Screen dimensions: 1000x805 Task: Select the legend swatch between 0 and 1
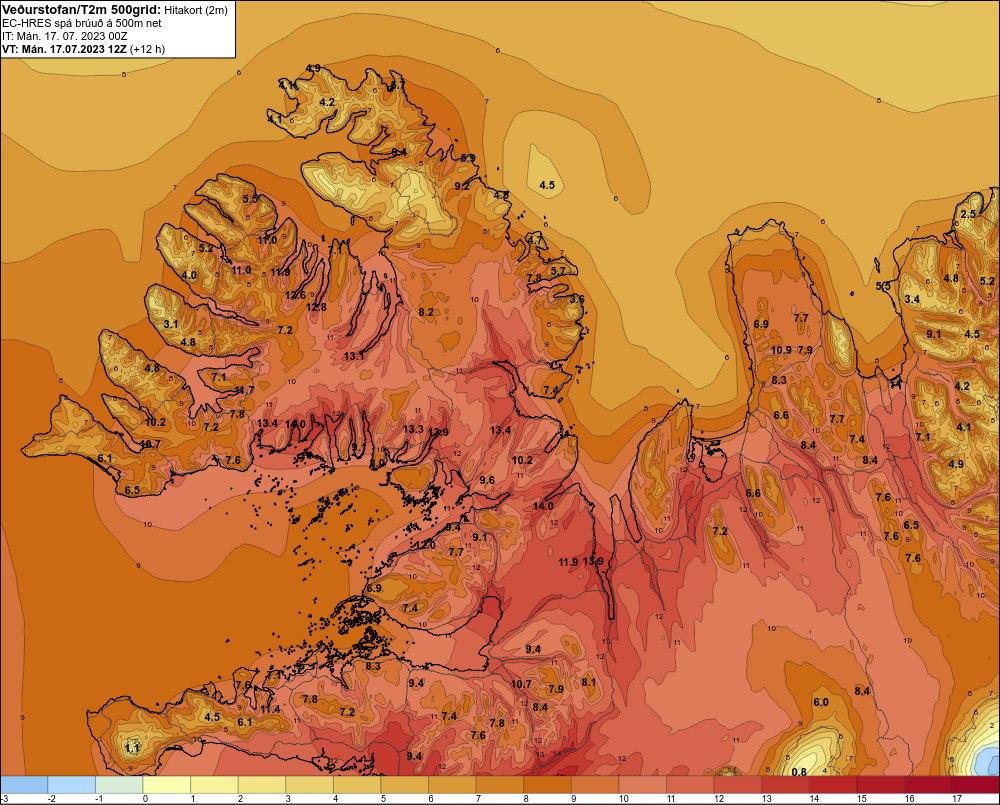click(x=166, y=785)
